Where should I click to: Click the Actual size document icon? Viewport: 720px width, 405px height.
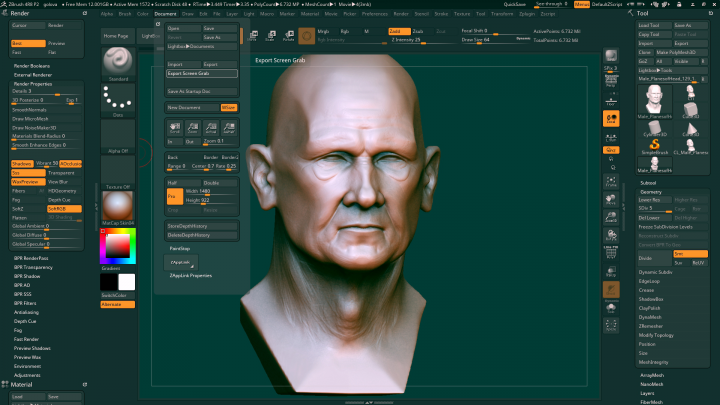point(211,127)
